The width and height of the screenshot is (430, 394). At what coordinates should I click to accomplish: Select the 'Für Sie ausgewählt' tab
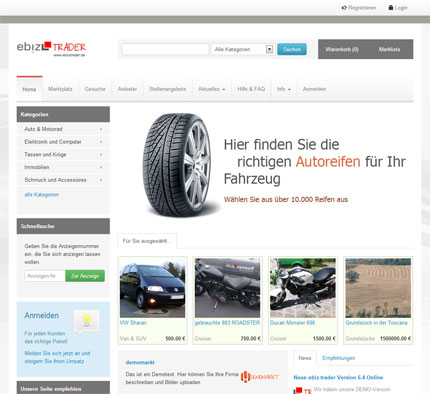coord(147,241)
